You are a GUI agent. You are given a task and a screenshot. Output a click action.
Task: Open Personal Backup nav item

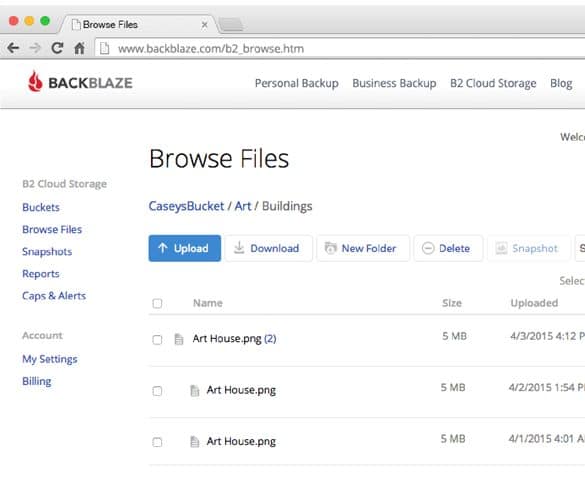(297, 83)
